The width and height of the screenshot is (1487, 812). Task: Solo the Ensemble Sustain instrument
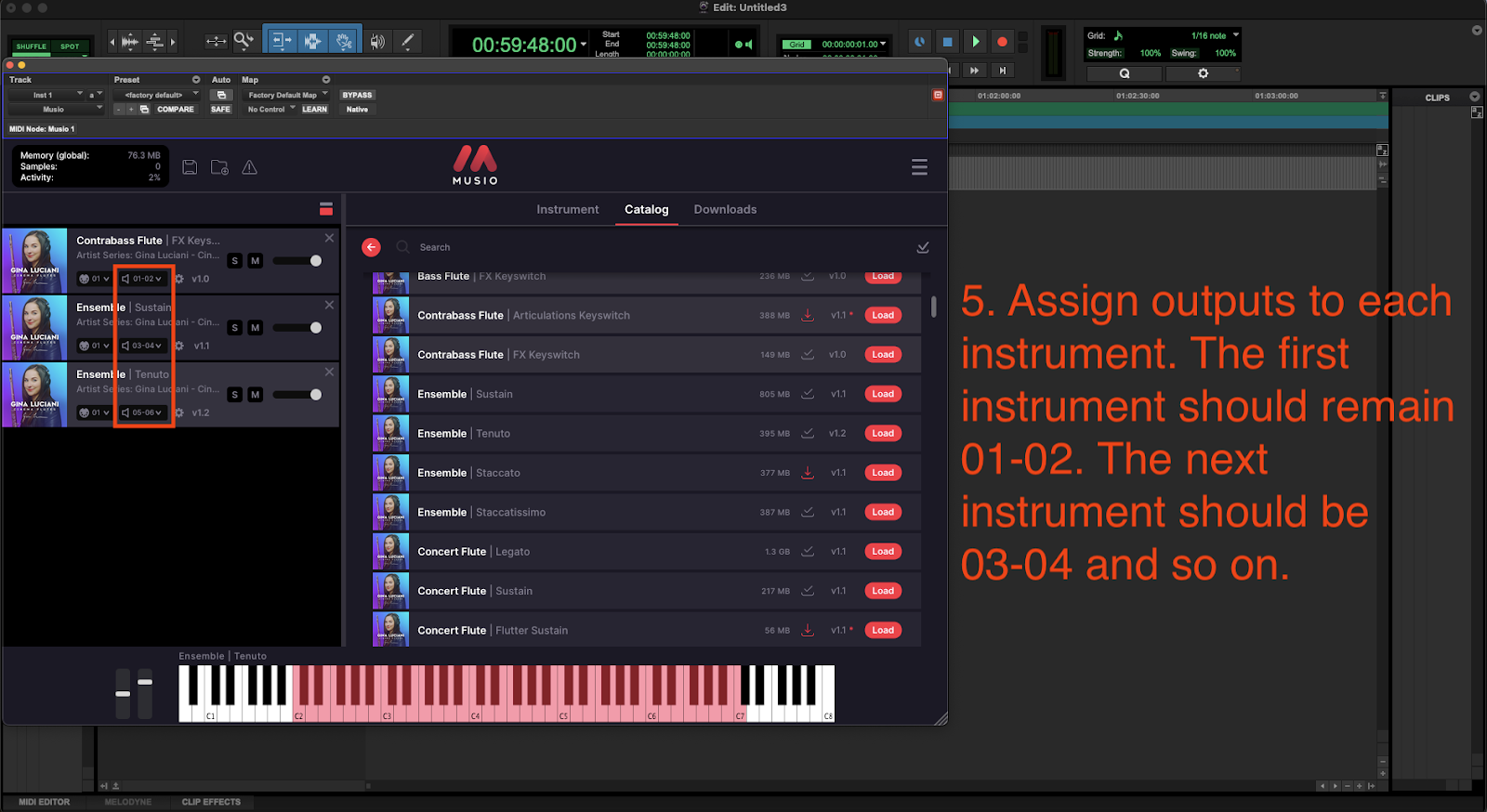point(235,328)
